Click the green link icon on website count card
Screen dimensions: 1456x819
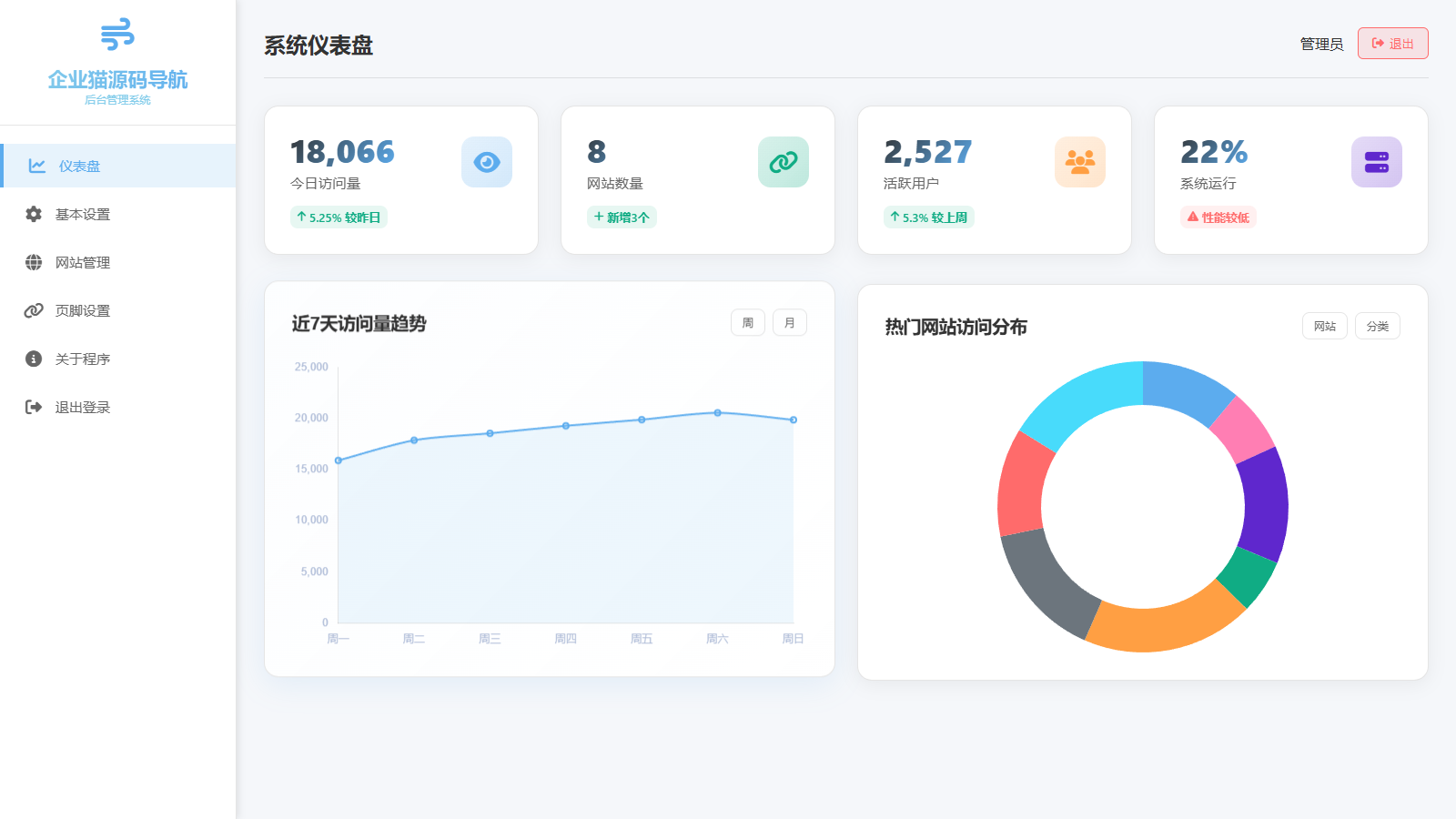784,162
